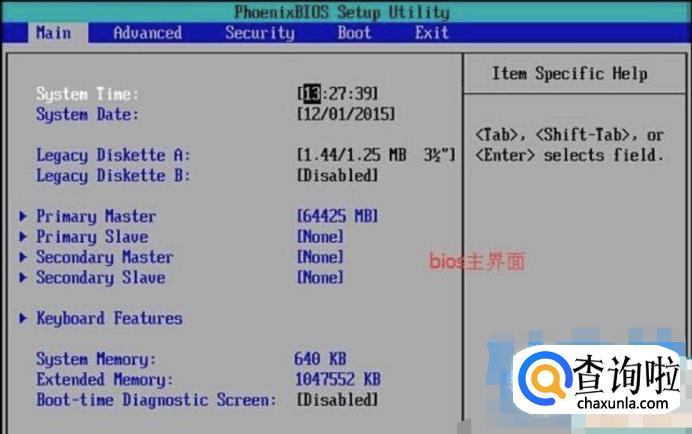
Task: Open the Secondary Master submenu label
Action: pos(105,257)
